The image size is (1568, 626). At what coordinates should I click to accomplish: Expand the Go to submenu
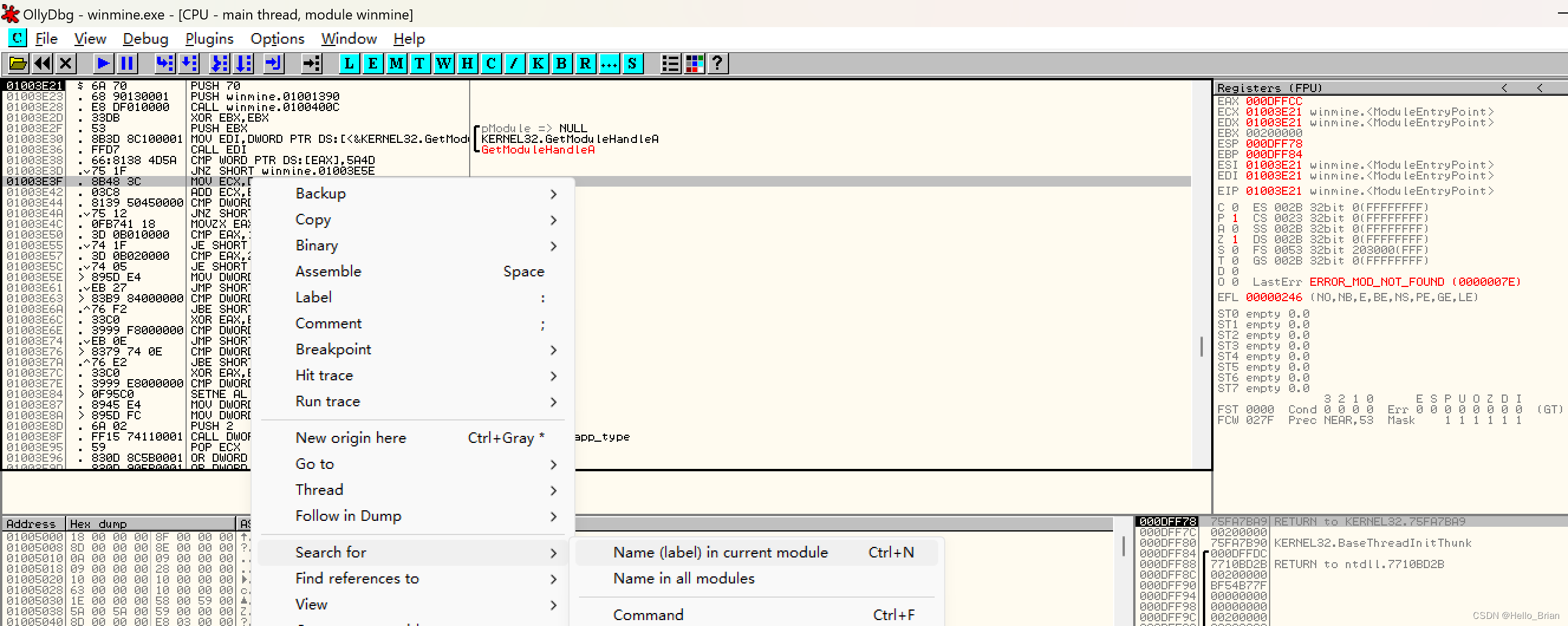click(414, 464)
